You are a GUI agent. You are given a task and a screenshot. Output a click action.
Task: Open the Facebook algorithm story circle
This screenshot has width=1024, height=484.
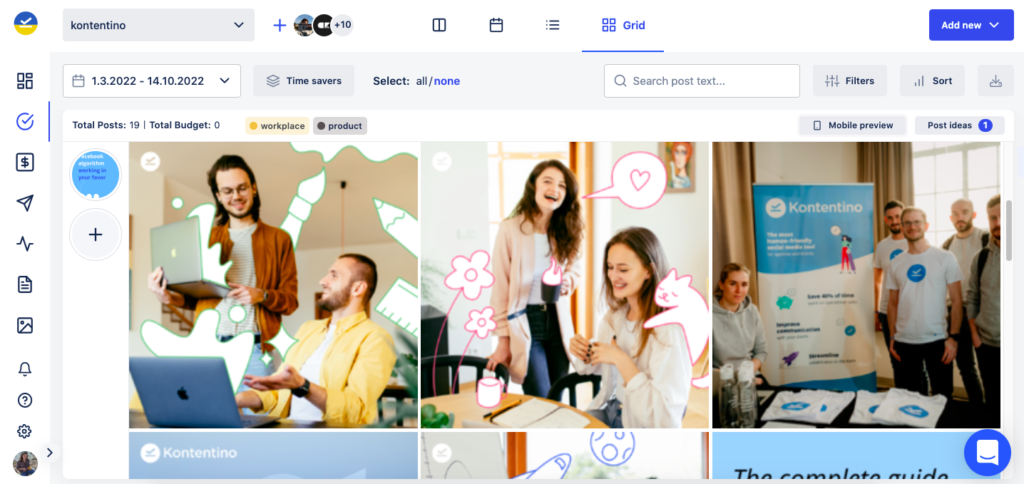[x=95, y=174]
